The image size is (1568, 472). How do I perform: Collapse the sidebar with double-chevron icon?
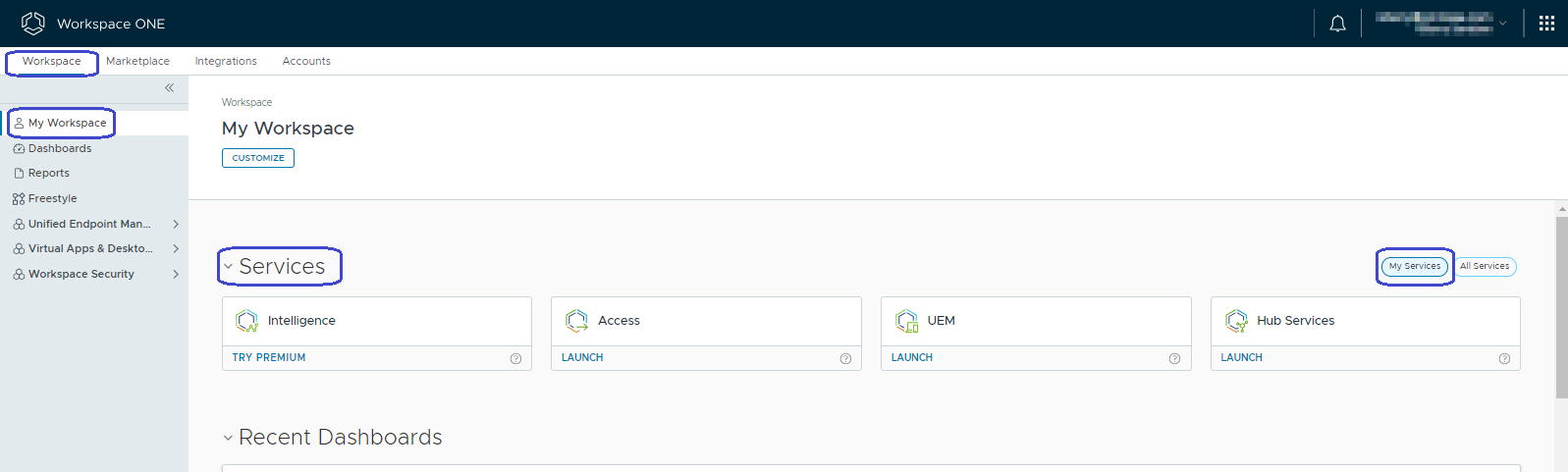point(169,87)
